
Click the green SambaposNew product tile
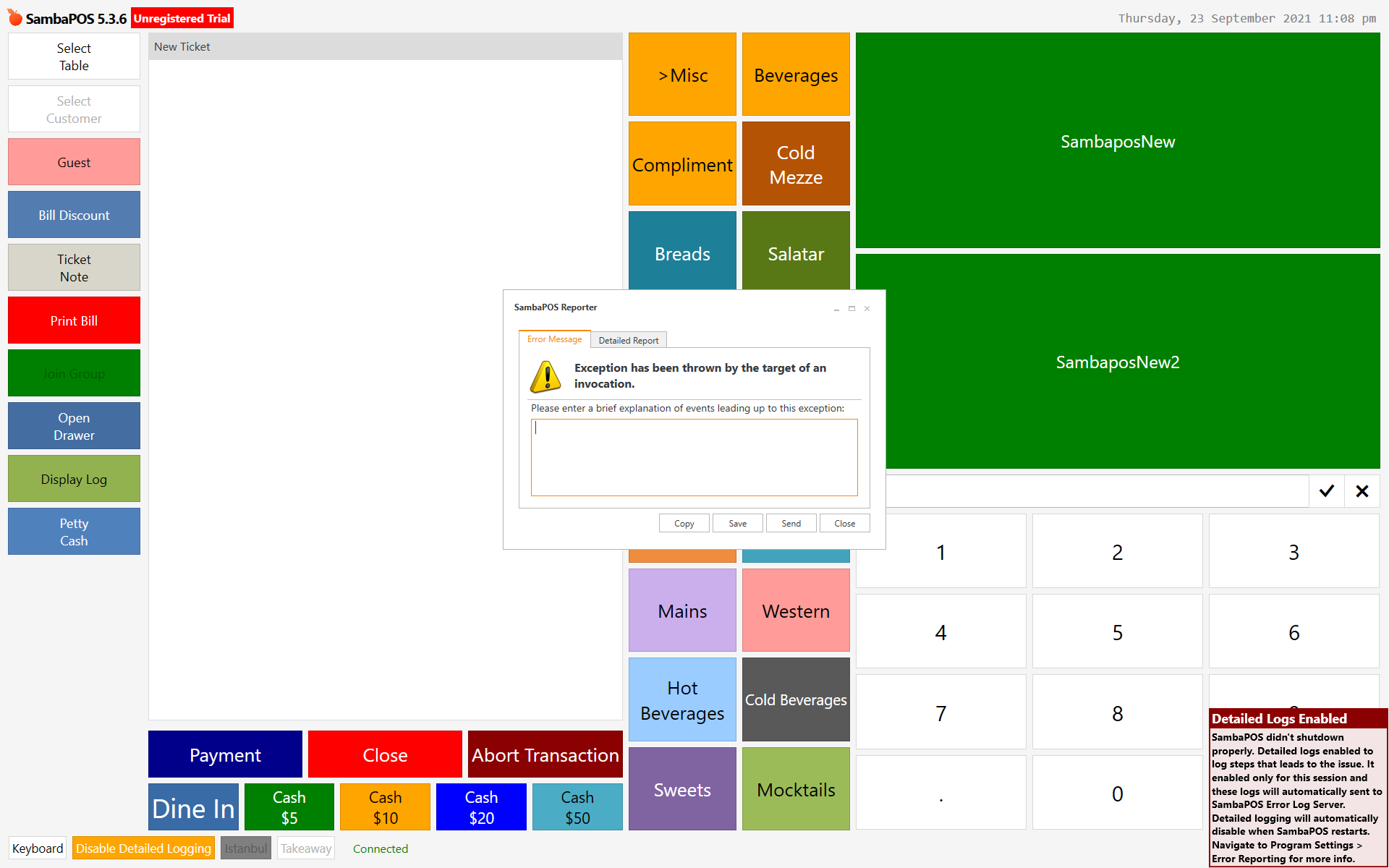[x=1118, y=140]
